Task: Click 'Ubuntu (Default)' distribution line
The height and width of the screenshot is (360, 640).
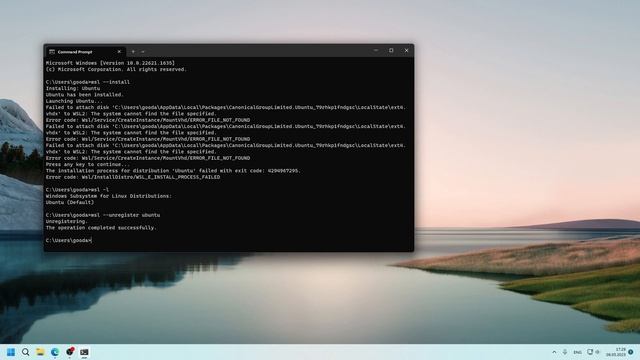Action: [x=70, y=202]
